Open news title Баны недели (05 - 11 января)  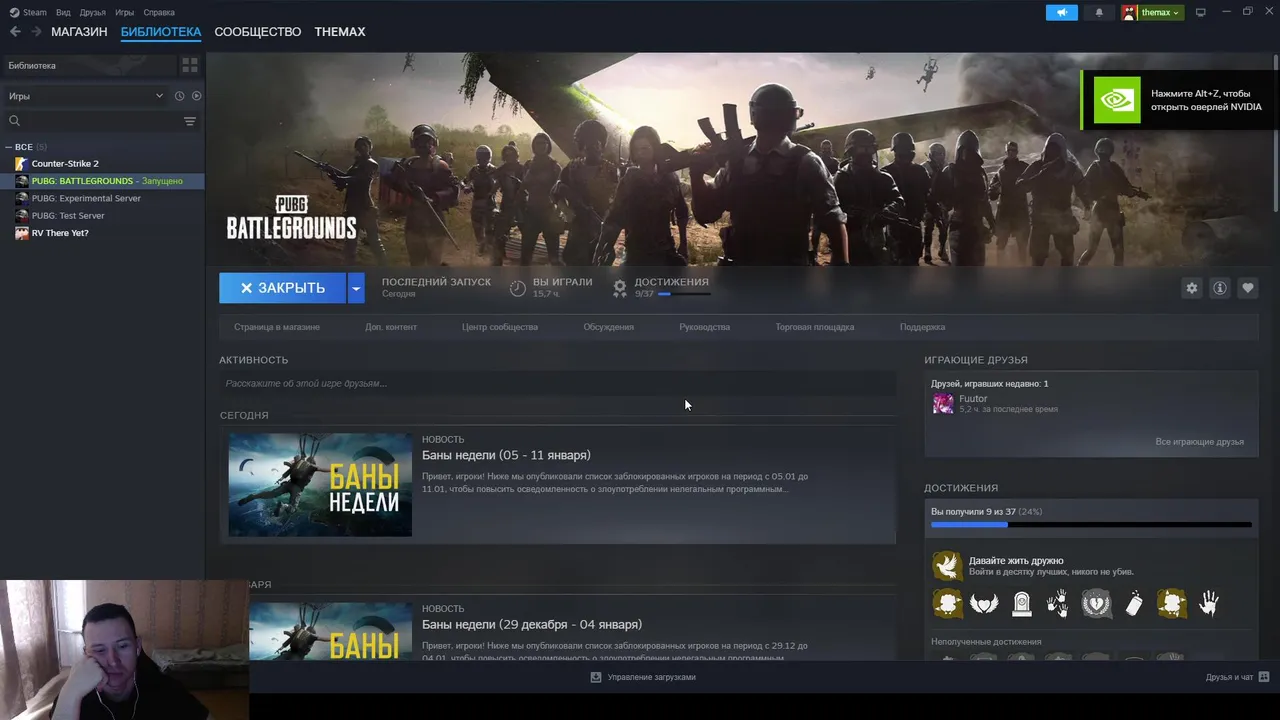[x=506, y=455]
